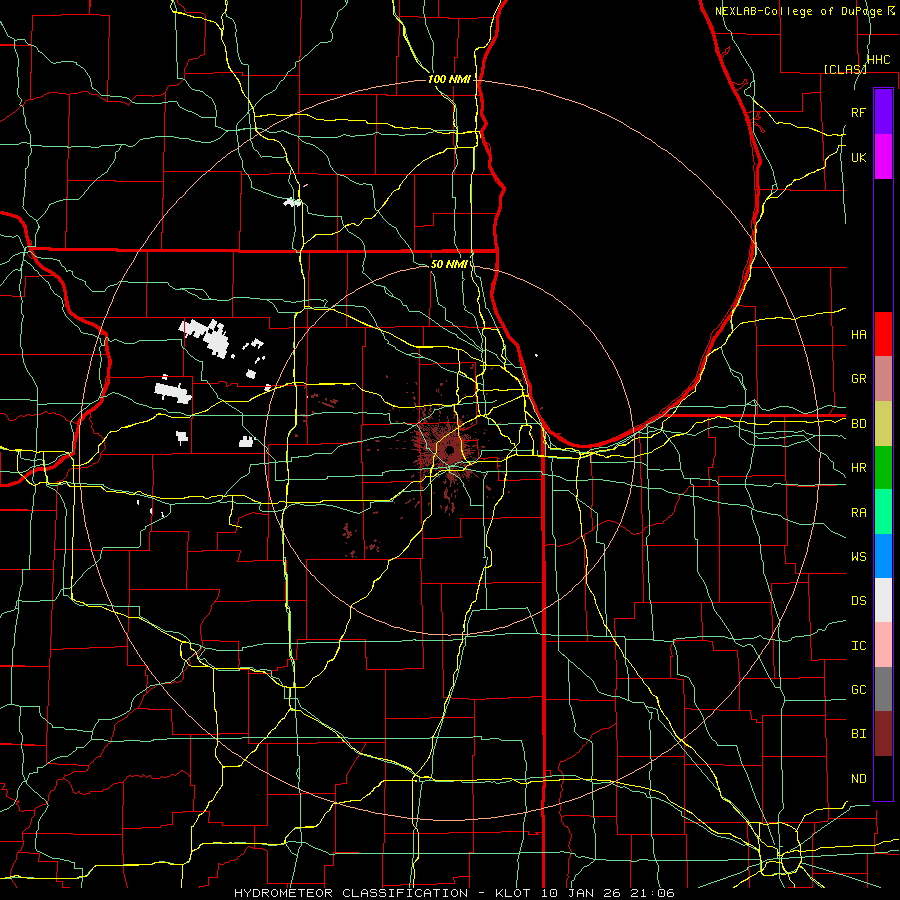
Task: Click the GR legend label
Action: pyautogui.click(x=858, y=379)
